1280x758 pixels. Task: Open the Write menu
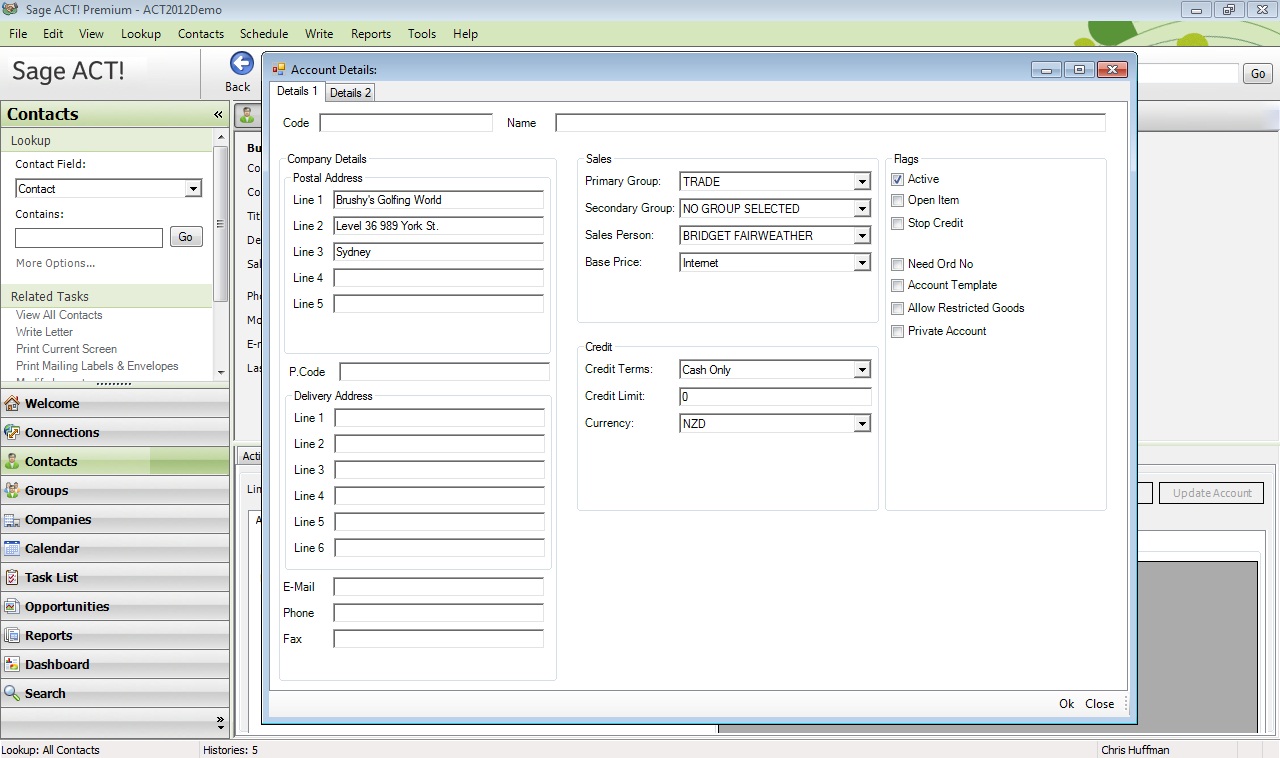[319, 34]
